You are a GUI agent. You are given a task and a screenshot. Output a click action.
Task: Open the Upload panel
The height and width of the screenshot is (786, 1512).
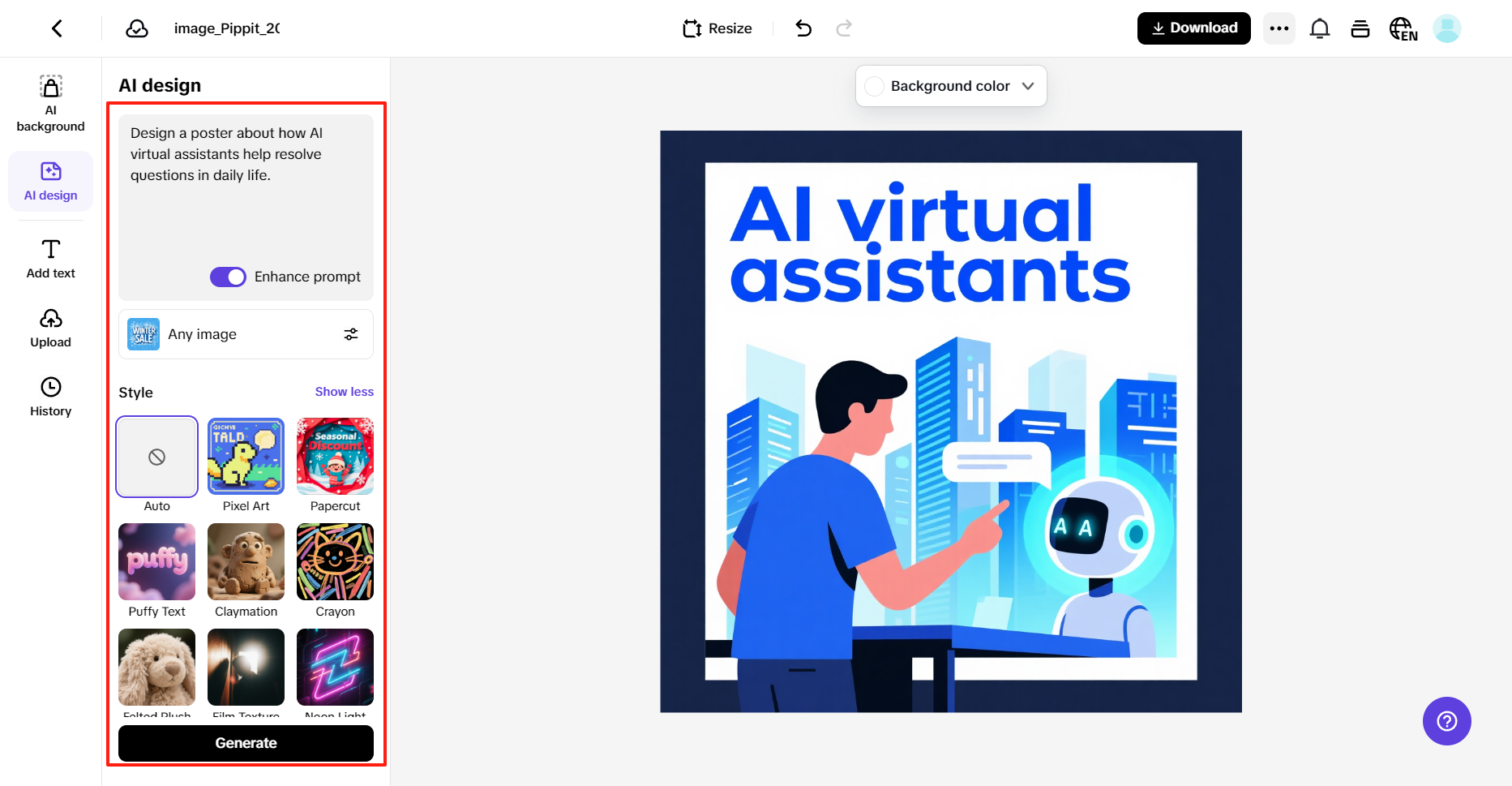click(51, 329)
